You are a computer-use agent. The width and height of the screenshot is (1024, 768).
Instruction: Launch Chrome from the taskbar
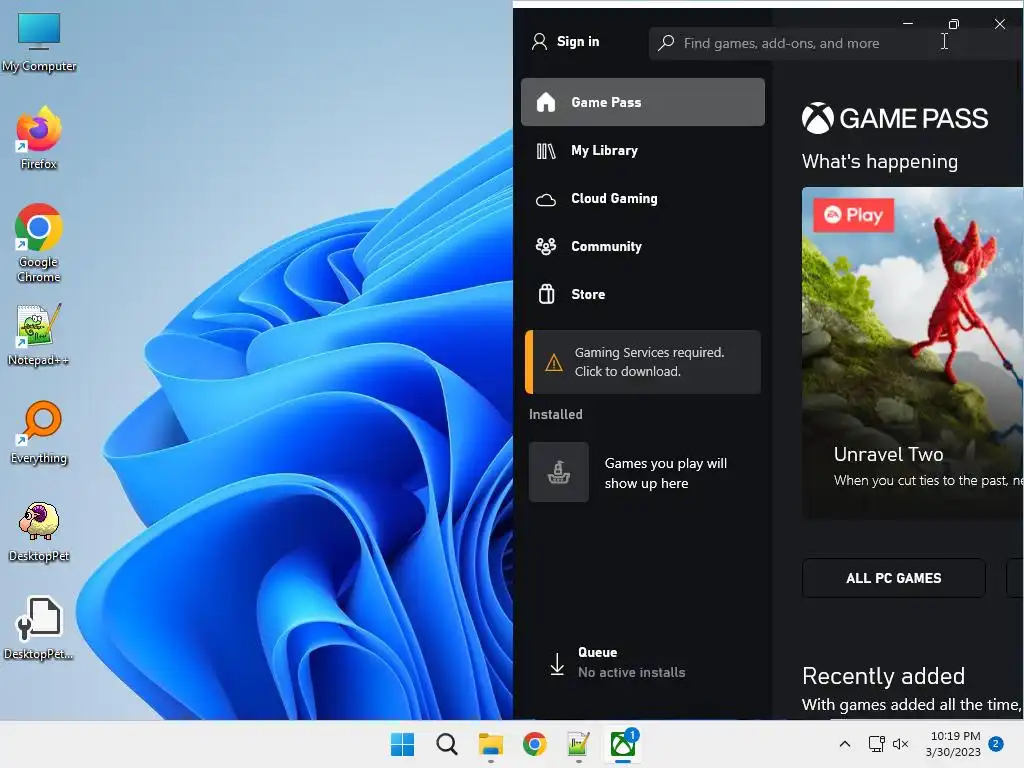point(535,744)
